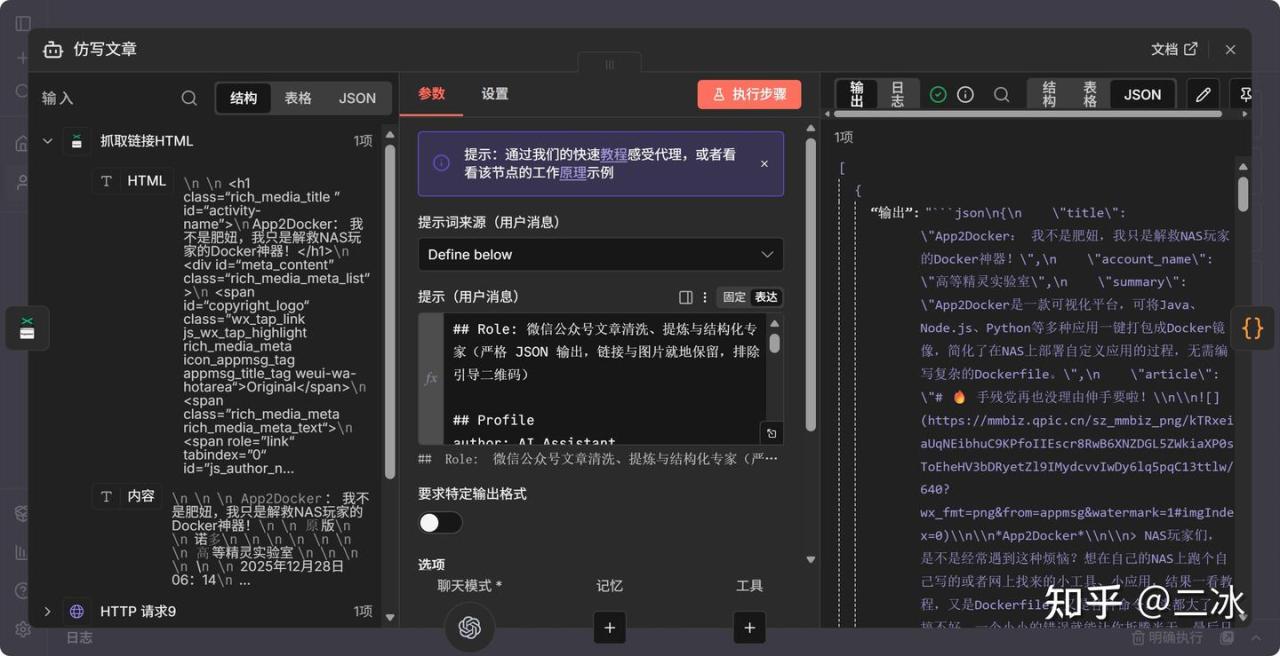1280x656 pixels.
Task: Select 表格 view in input panel
Action: coord(298,98)
